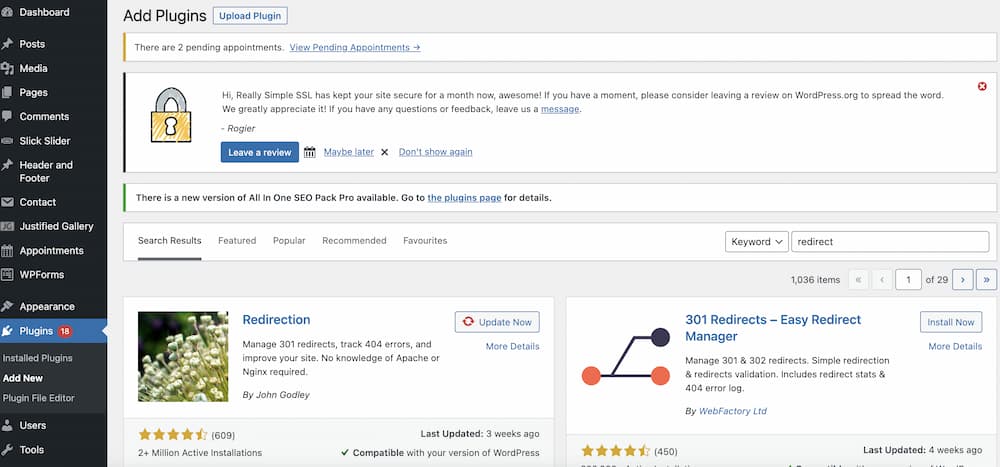Click the Slick Slider gear icon

pyautogui.click(x=7, y=141)
